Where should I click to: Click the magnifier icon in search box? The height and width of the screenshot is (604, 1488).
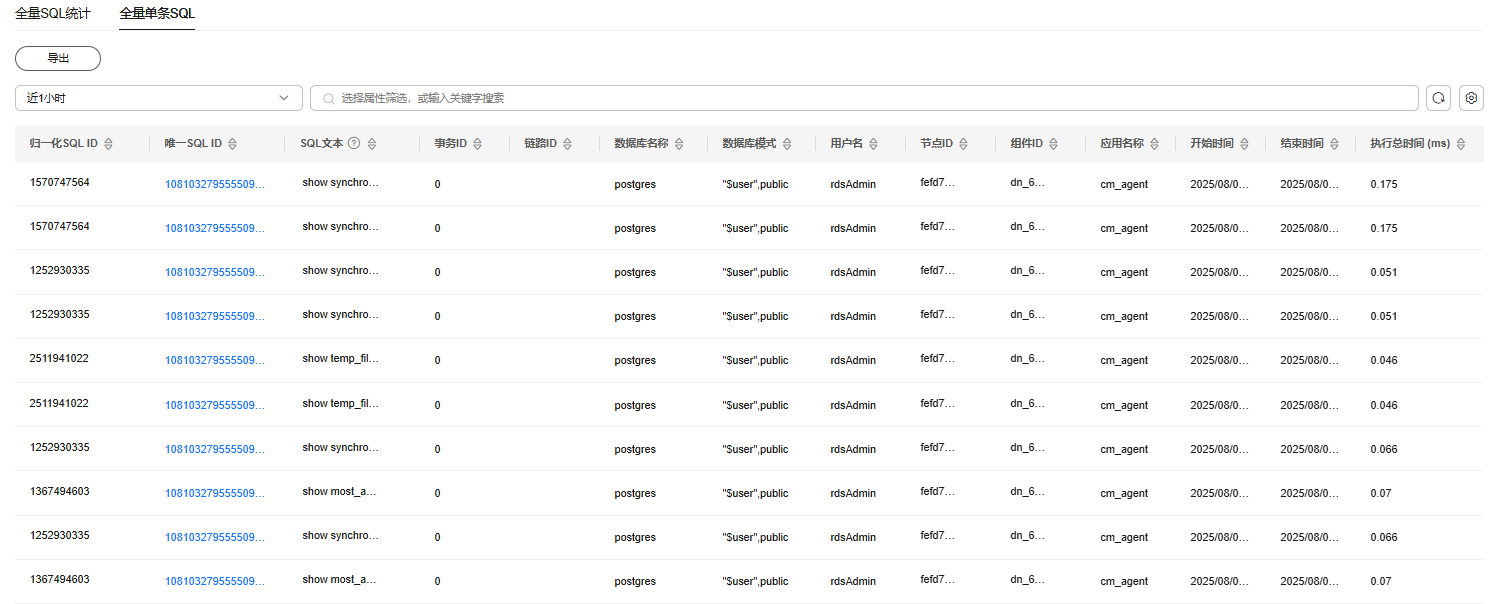pos(328,98)
